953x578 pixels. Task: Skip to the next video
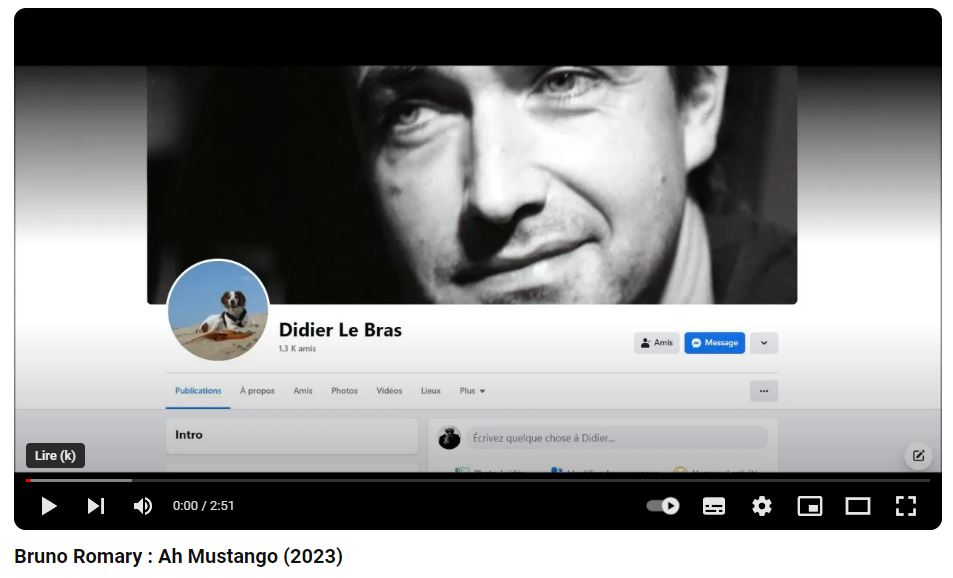[96, 506]
